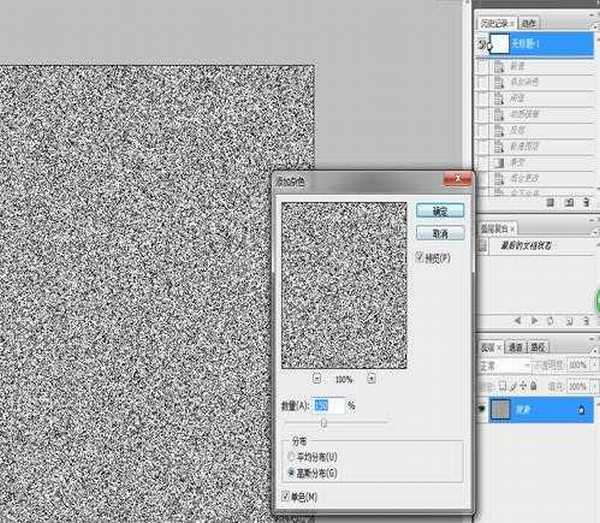Switch to the 路径 Paths tab
This screenshot has width=600, height=523.
point(538,347)
